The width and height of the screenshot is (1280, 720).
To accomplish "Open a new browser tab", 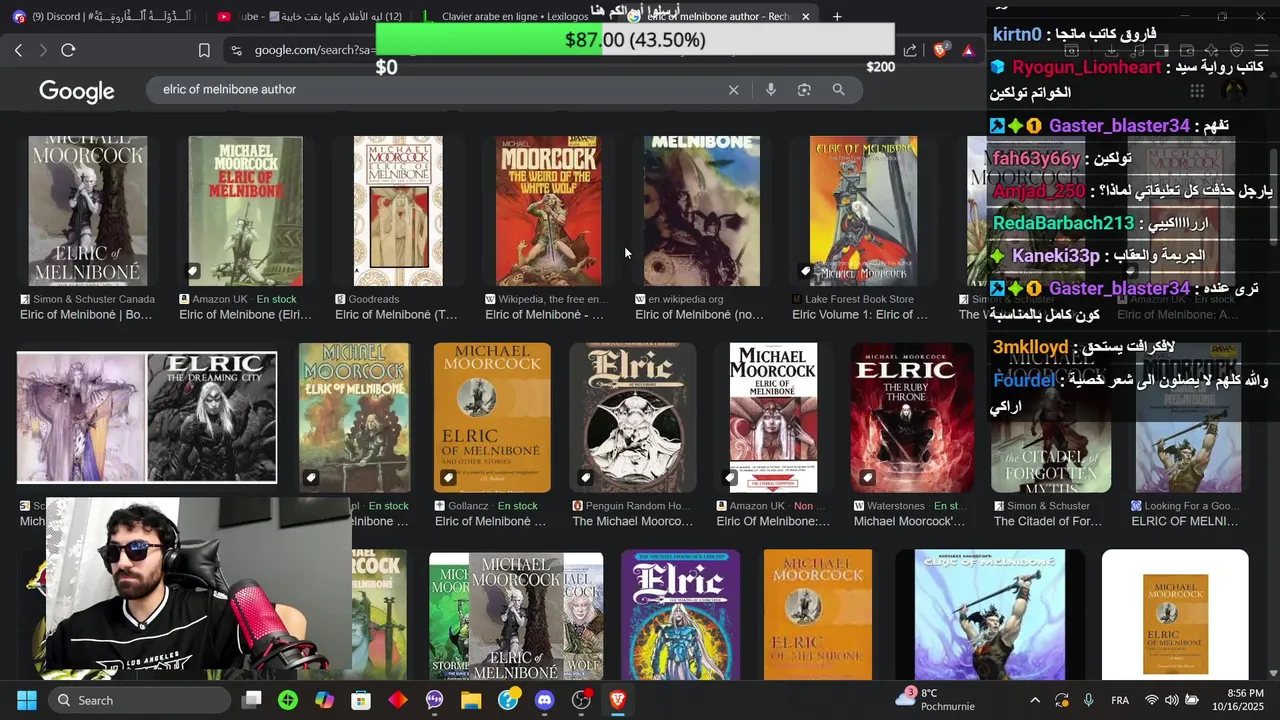I will [837, 16].
